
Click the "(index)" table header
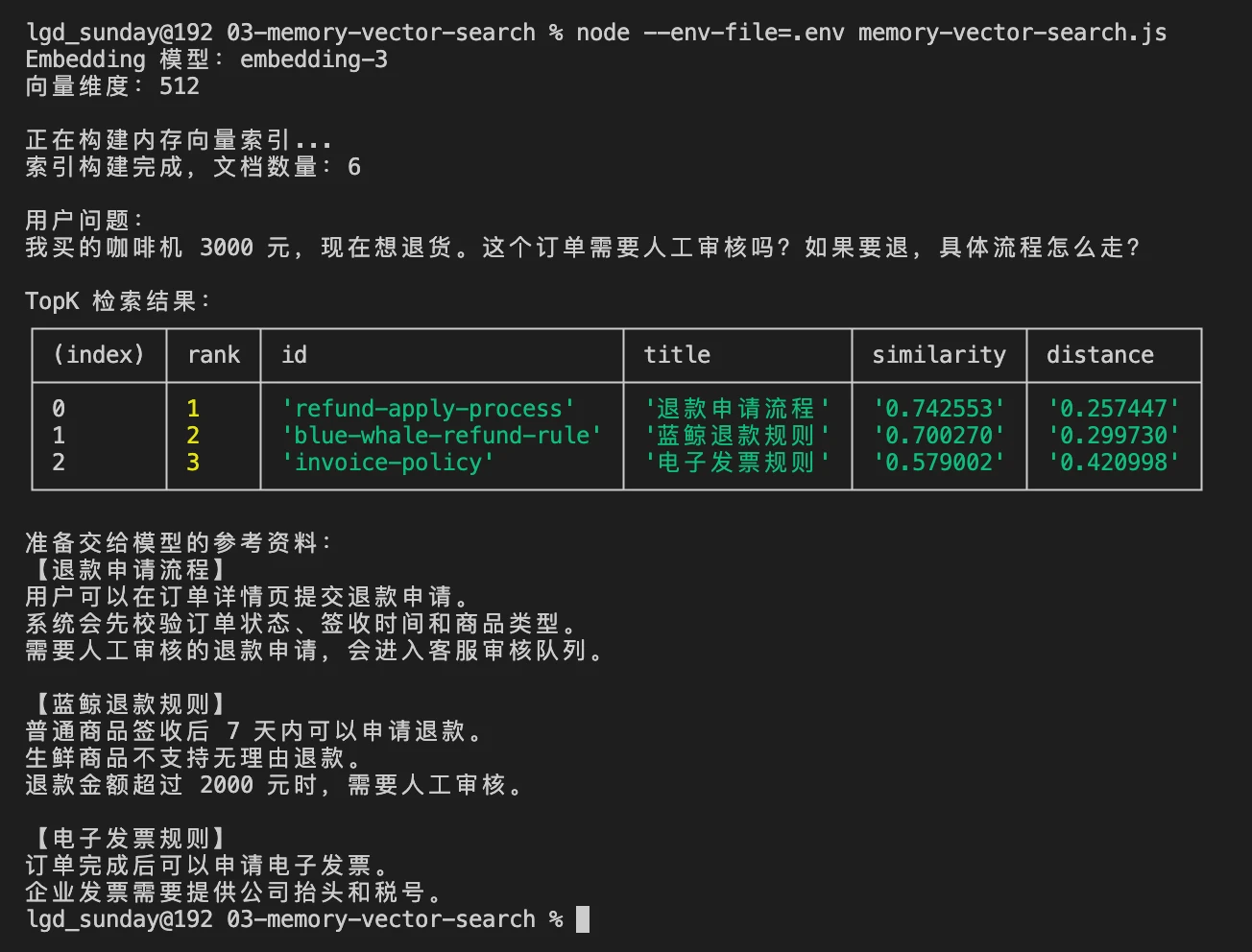coord(99,355)
